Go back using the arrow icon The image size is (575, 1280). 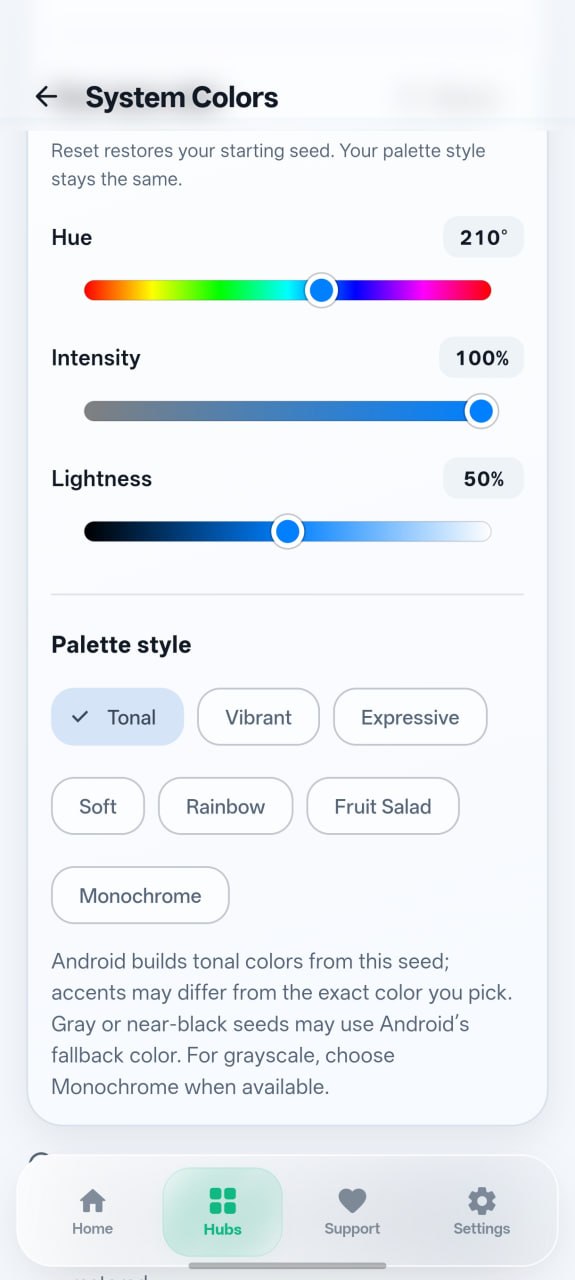pyautogui.click(x=46, y=96)
